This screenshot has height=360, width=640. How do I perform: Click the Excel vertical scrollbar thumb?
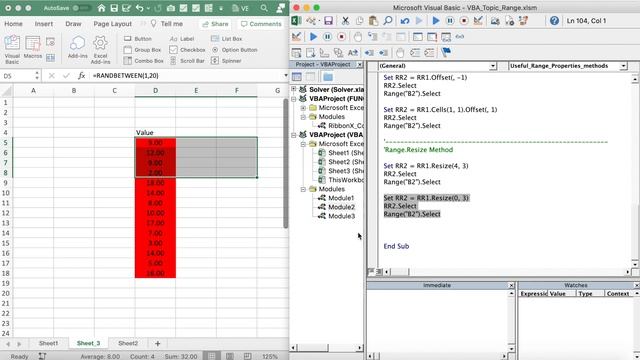tap(286, 163)
